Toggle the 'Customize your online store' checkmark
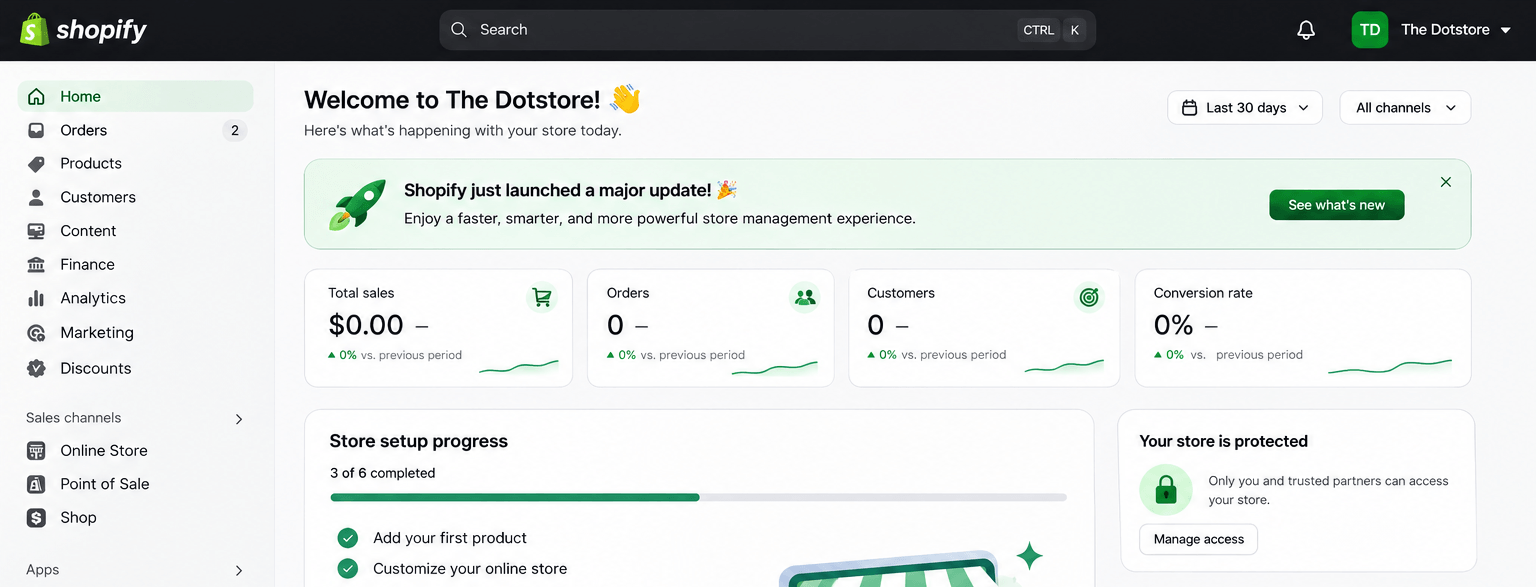 [x=348, y=569]
